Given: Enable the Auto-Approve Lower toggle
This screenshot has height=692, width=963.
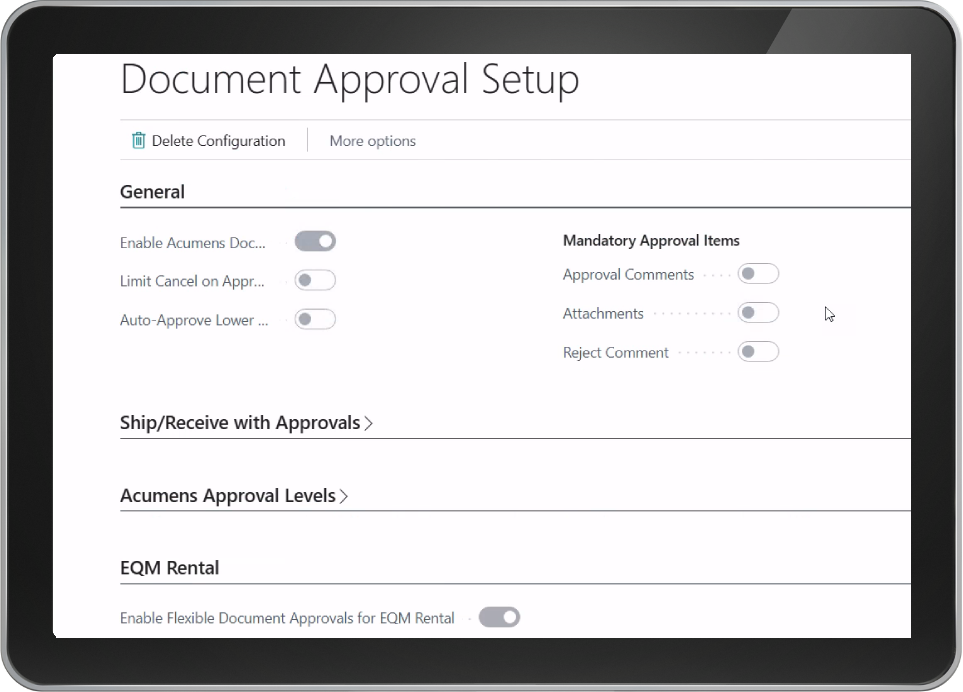Looking at the screenshot, I should coord(315,319).
